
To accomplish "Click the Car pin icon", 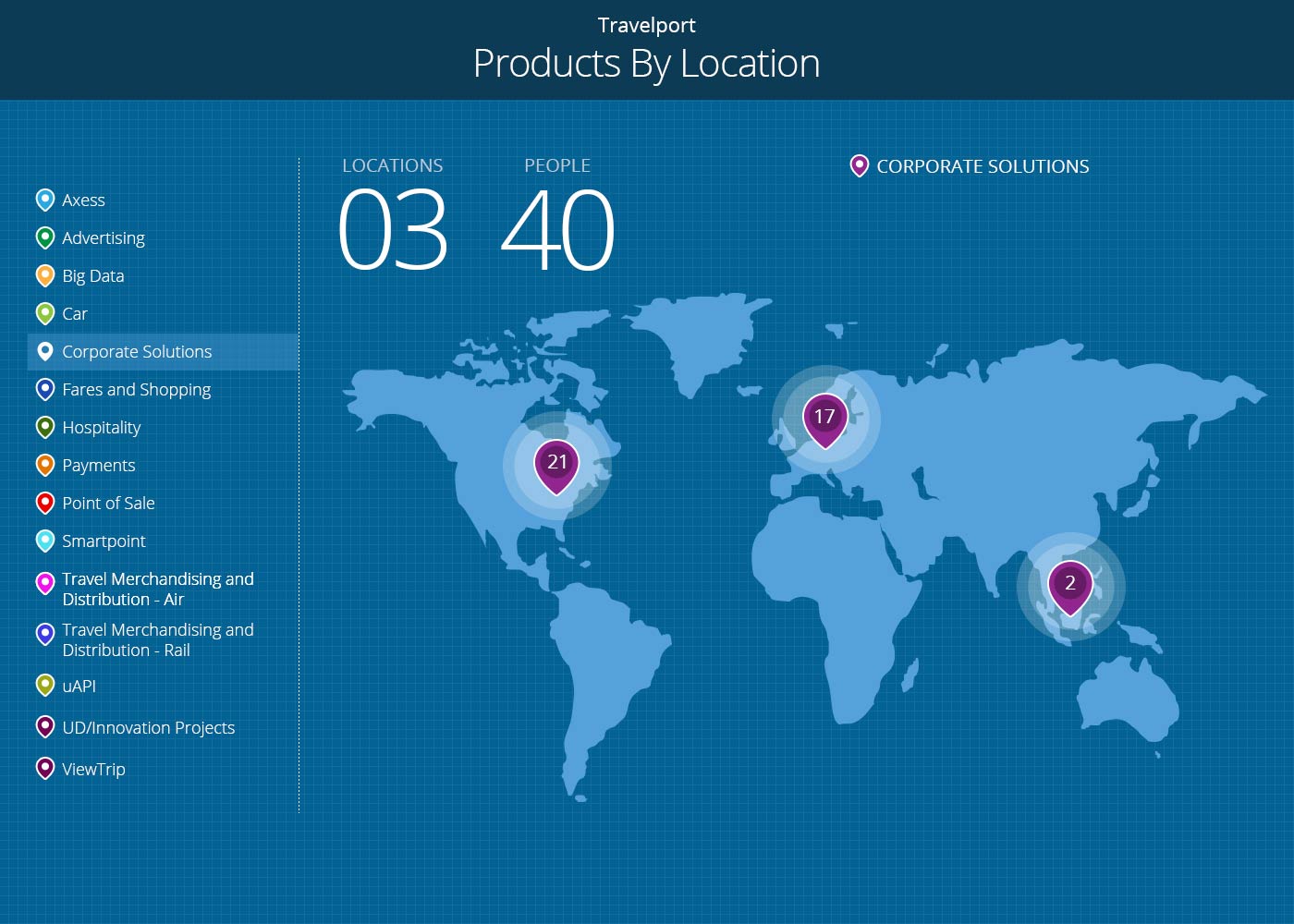I will 44,313.
